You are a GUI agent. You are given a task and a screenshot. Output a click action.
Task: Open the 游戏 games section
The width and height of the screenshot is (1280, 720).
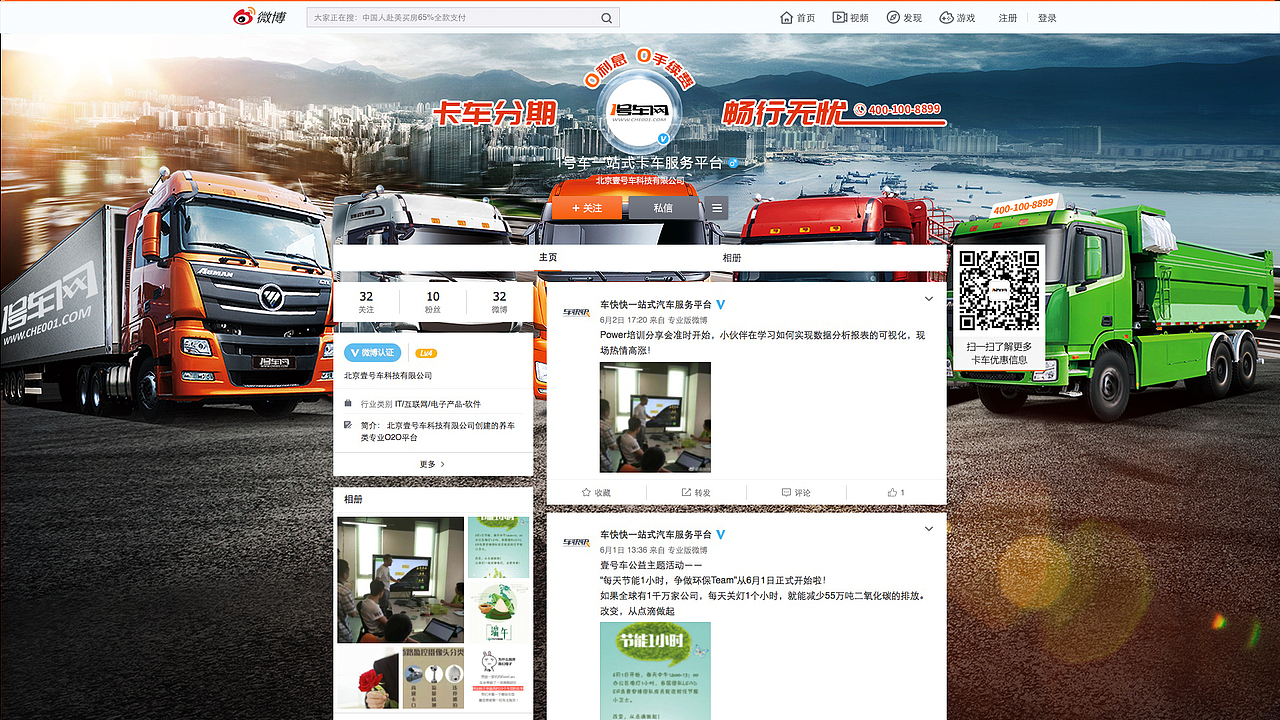pos(957,18)
